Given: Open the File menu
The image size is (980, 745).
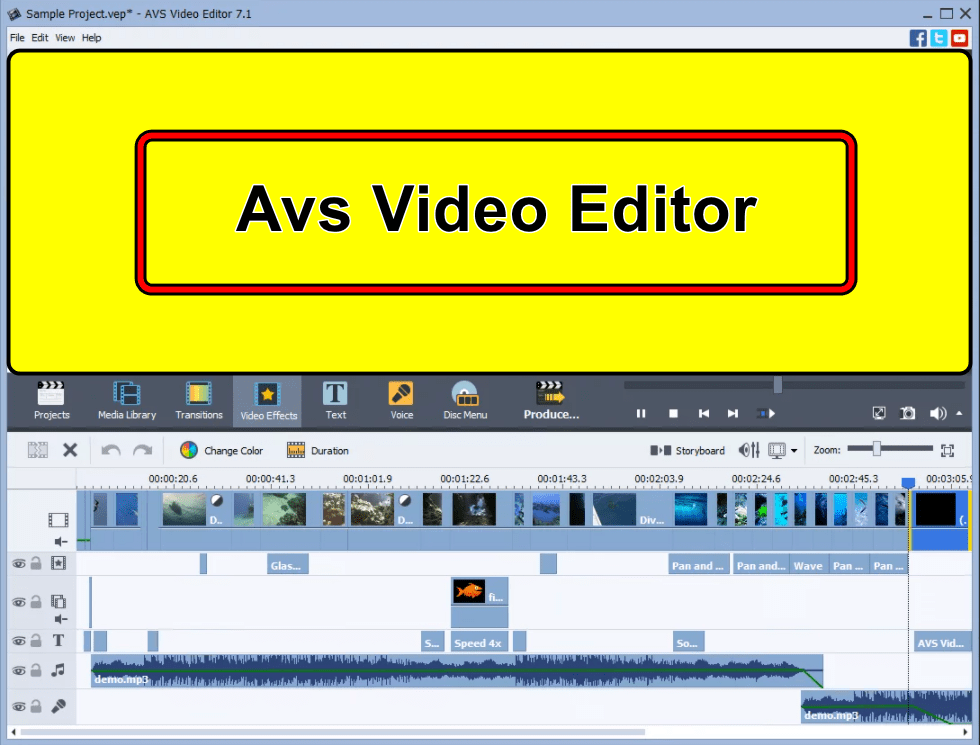Looking at the screenshot, I should (17, 38).
